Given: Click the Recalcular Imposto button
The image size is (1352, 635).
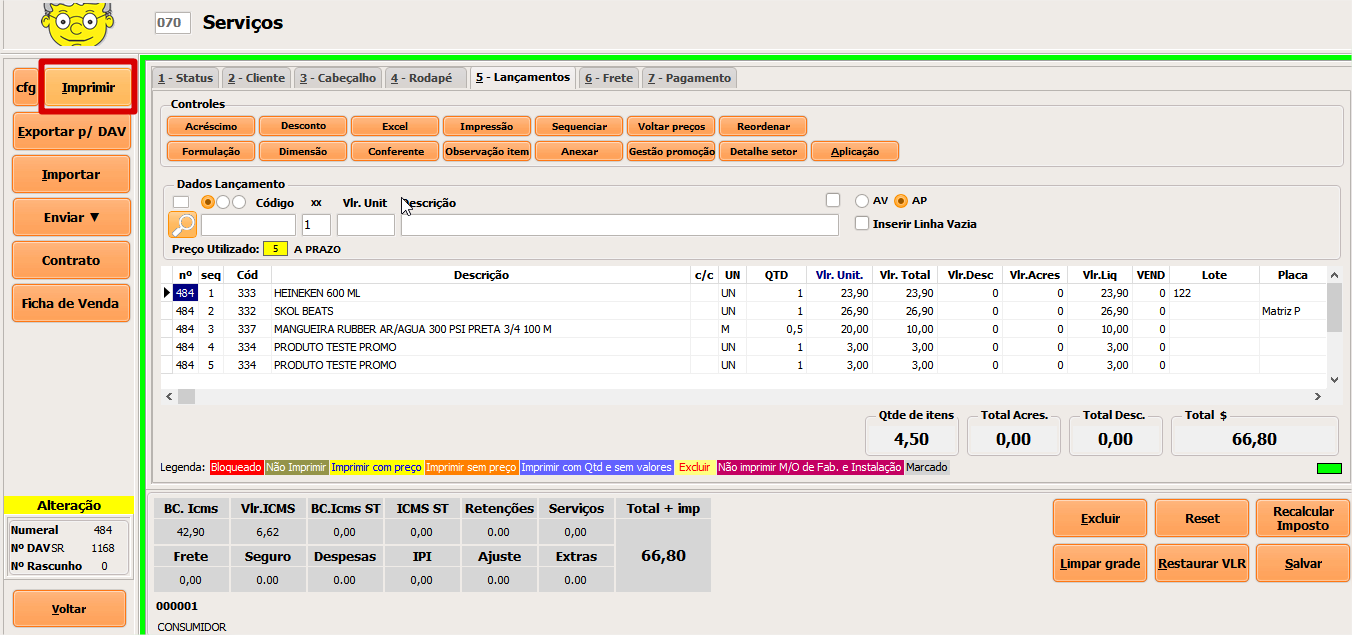Looking at the screenshot, I should [1301, 518].
